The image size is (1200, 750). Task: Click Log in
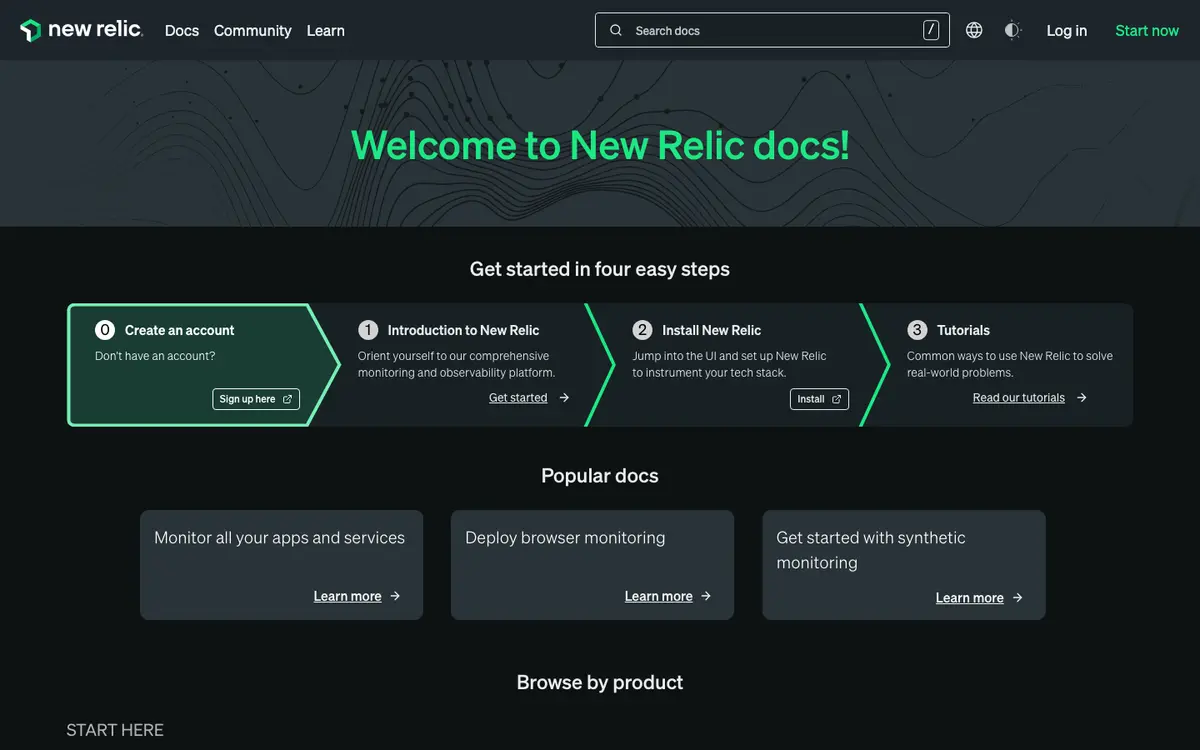click(x=1067, y=31)
